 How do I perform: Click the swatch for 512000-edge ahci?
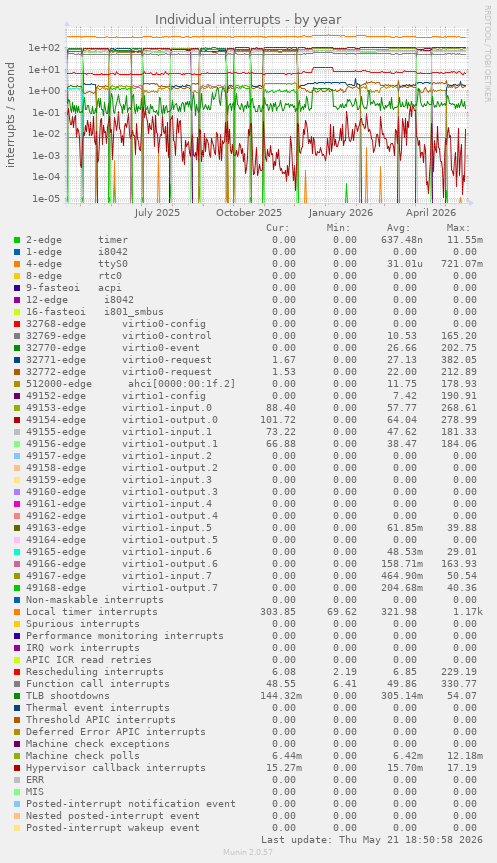tap(17, 384)
